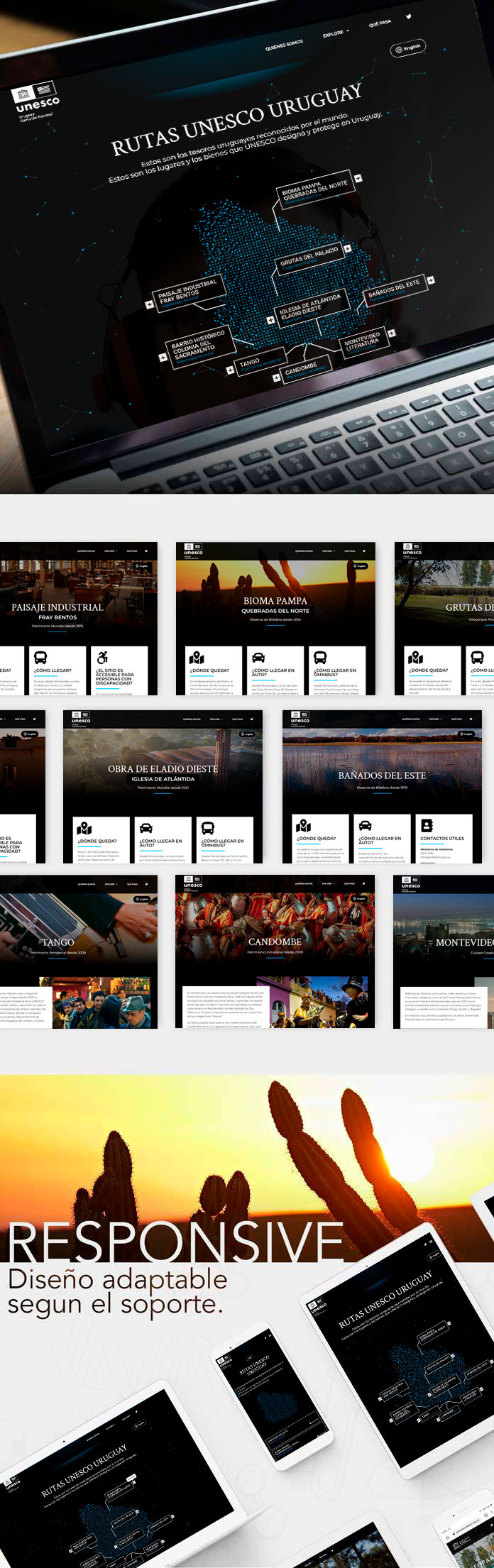Click plus icon next to Iglesia de Atlántida
Image resolution: width=494 pixels, height=1568 pixels.
click(270, 320)
